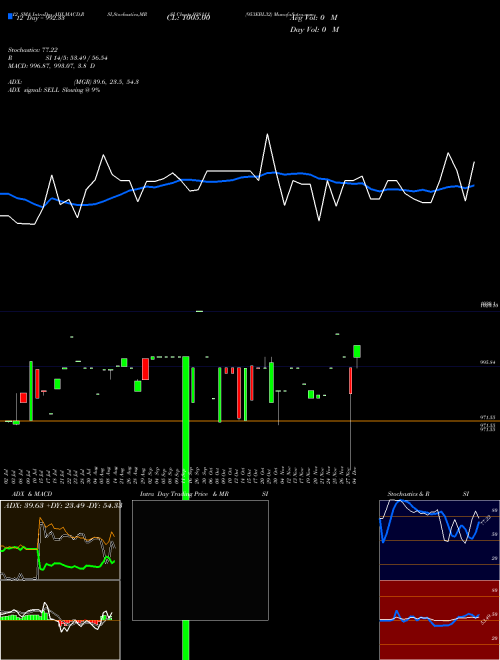
Task: Open the ADX indicator mini chart
Action: coord(60,540)
